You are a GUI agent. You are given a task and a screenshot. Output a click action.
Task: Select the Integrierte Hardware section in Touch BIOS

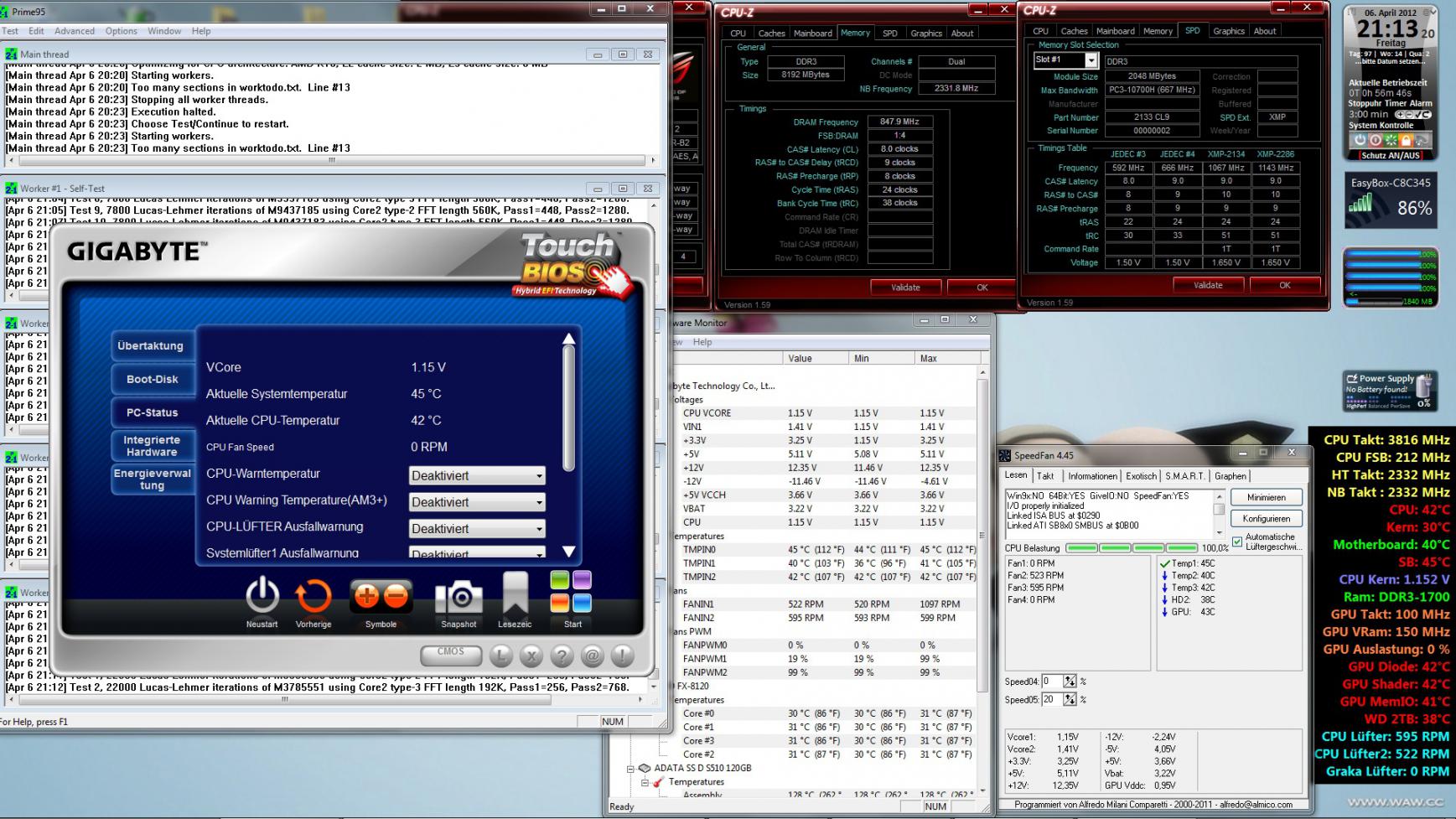pyautogui.click(x=152, y=446)
